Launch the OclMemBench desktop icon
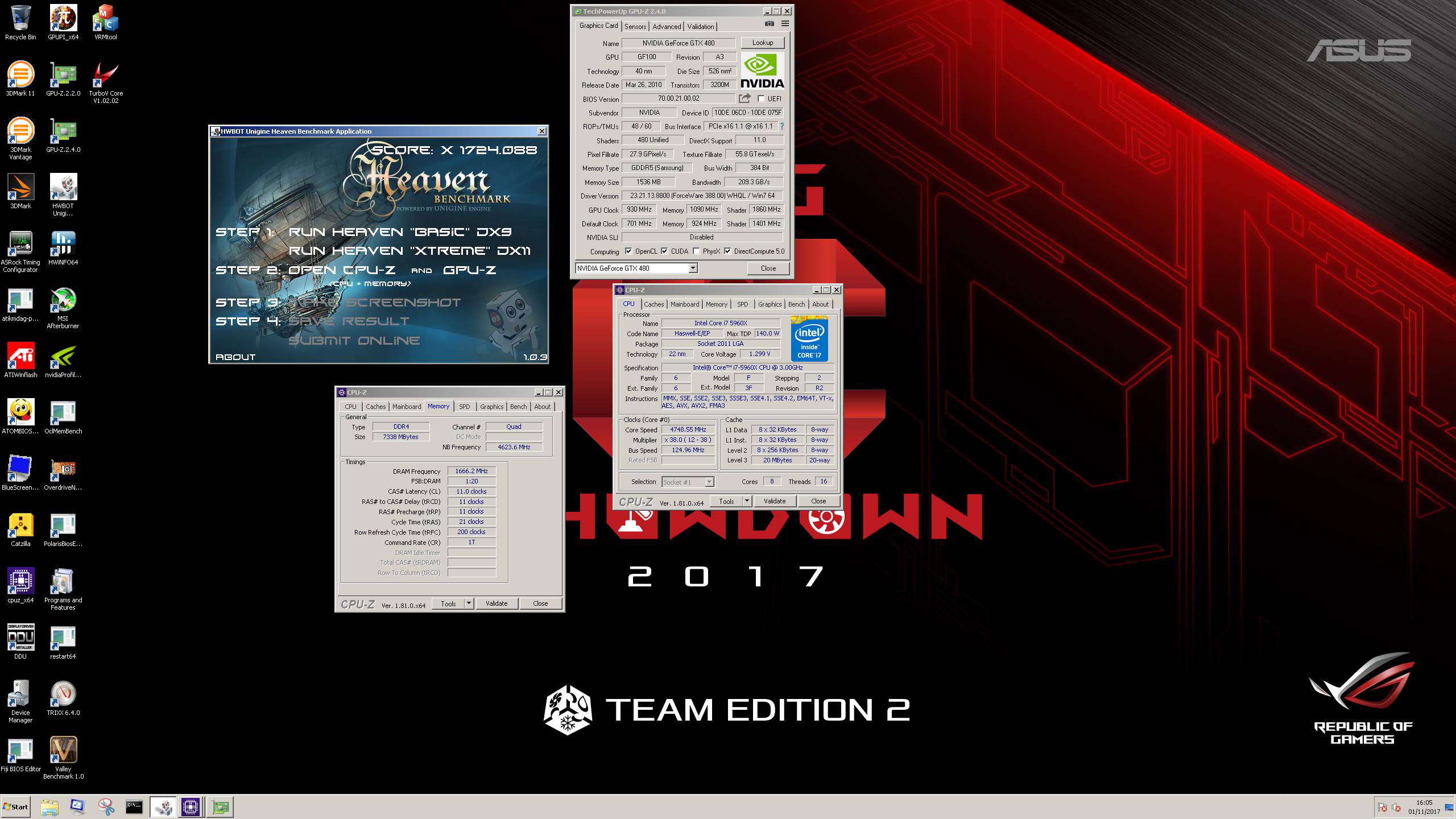Viewport: 1456px width, 819px height. [63, 417]
